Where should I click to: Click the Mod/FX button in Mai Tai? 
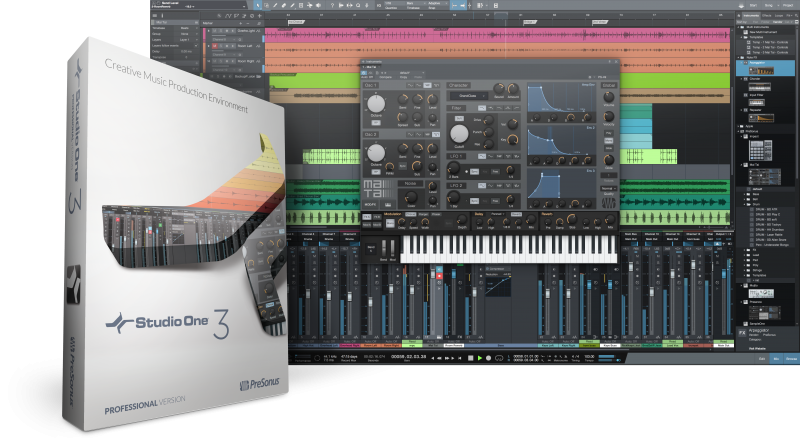point(370,204)
